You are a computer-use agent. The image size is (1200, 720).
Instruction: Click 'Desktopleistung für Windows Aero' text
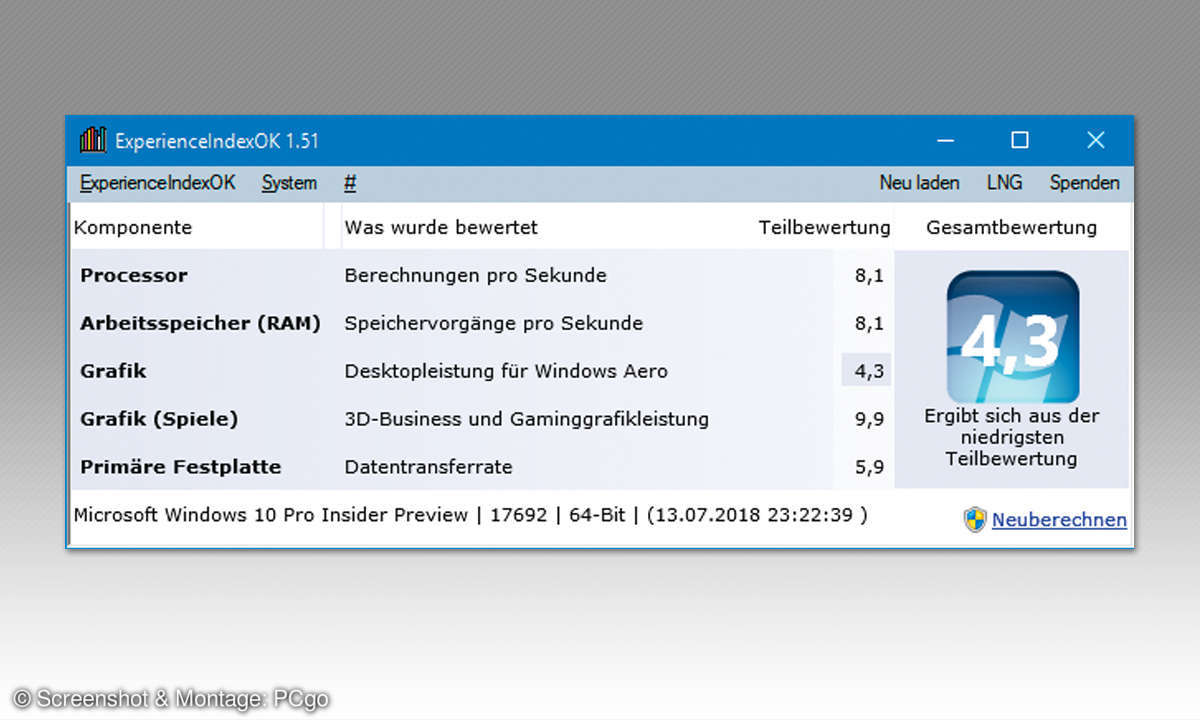tap(505, 371)
